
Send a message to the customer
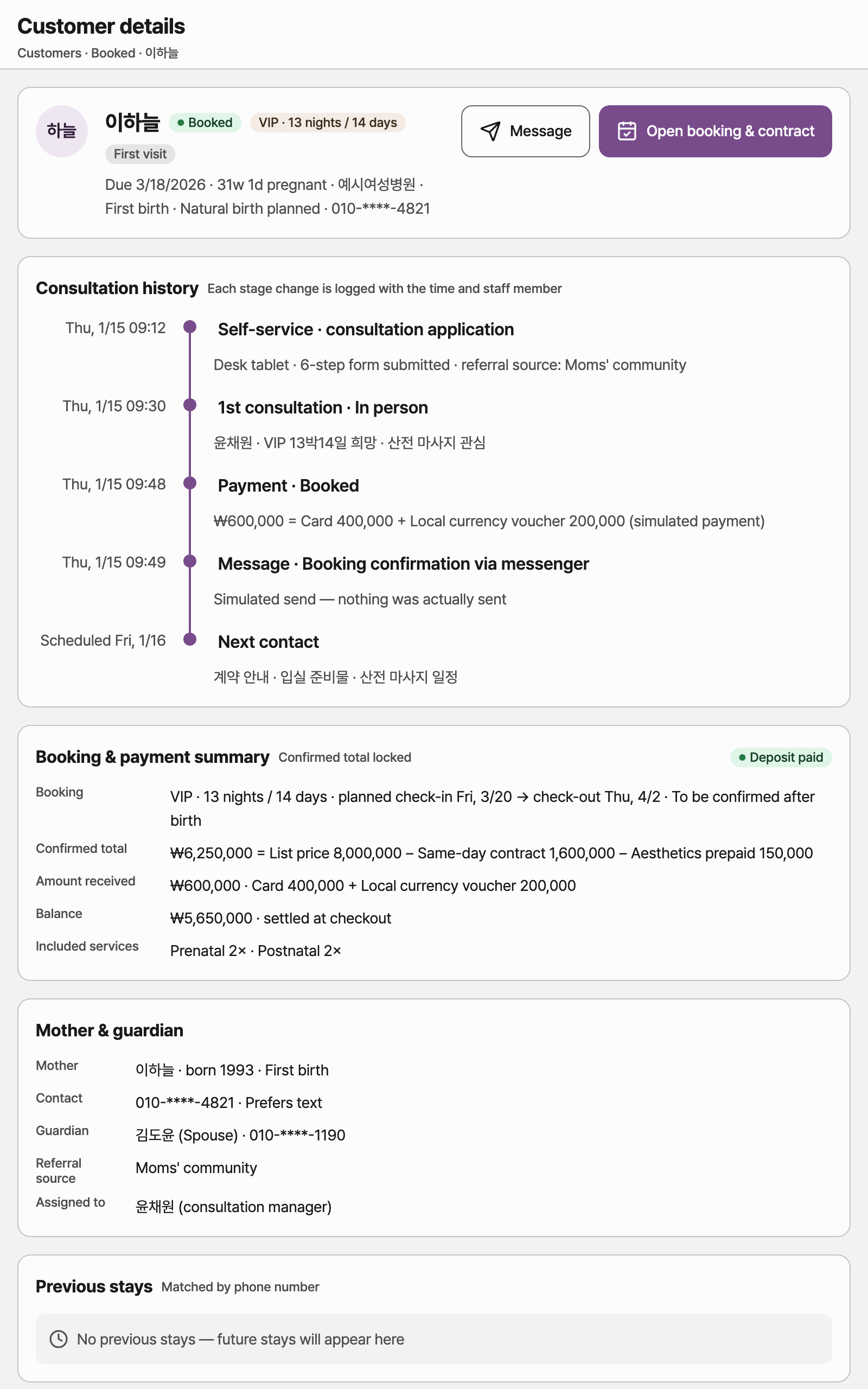point(525,131)
